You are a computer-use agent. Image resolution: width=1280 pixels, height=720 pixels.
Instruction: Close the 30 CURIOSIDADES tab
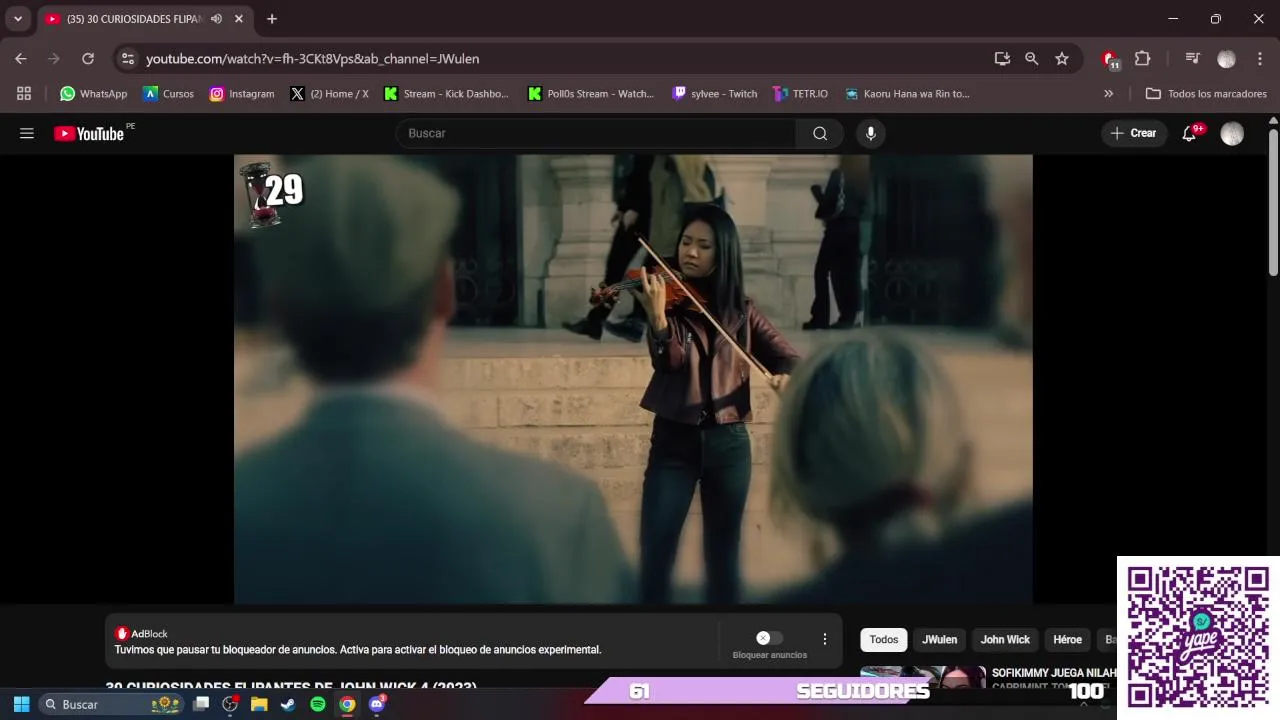pyautogui.click(x=238, y=19)
